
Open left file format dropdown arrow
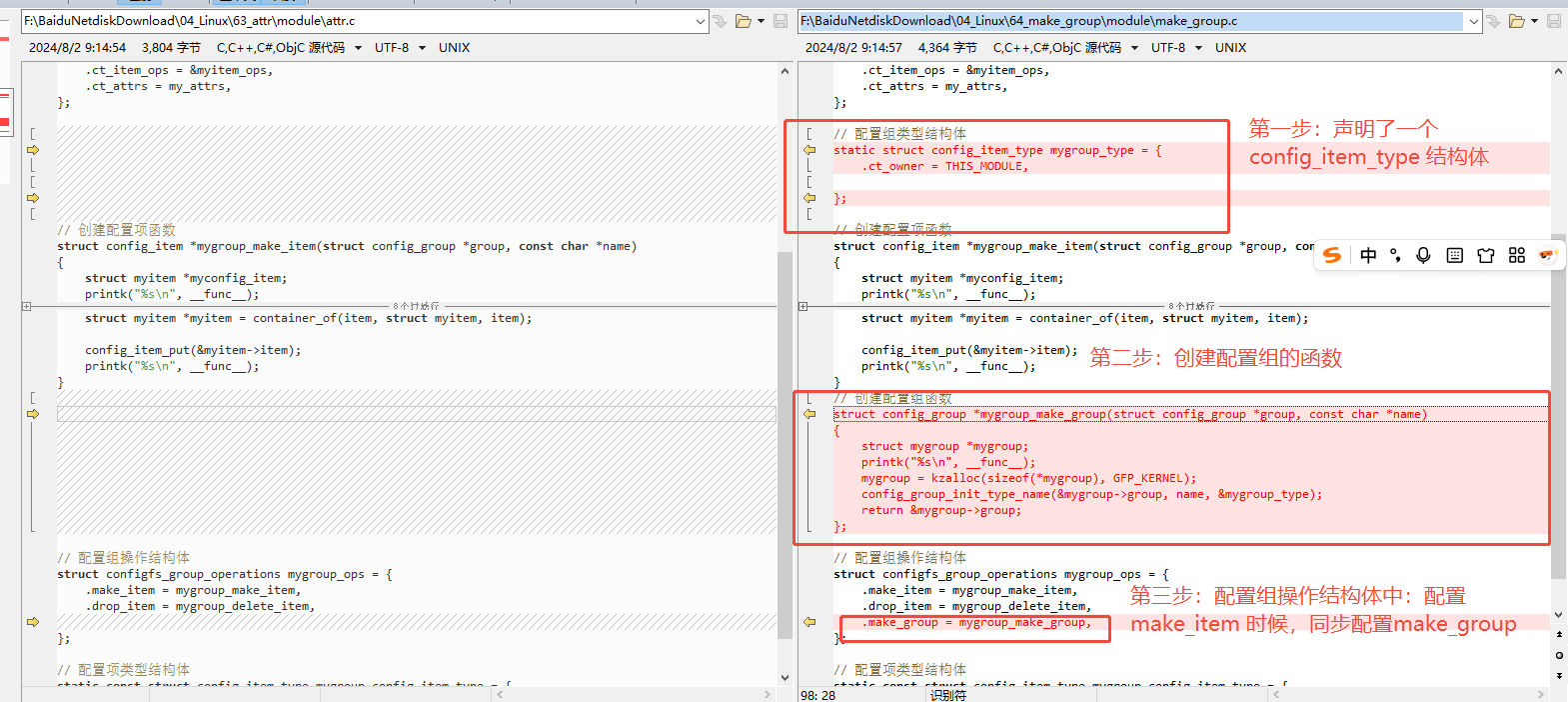[358, 48]
